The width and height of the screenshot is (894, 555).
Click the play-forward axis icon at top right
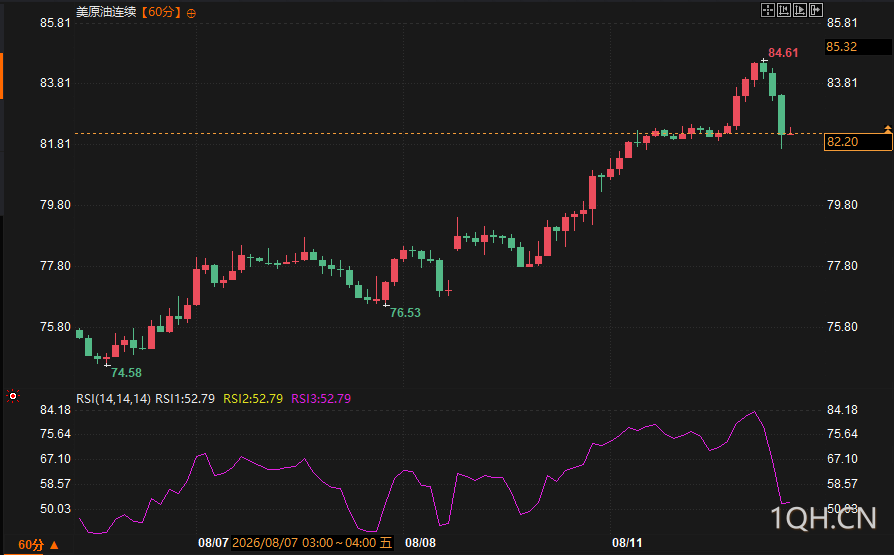800,10
